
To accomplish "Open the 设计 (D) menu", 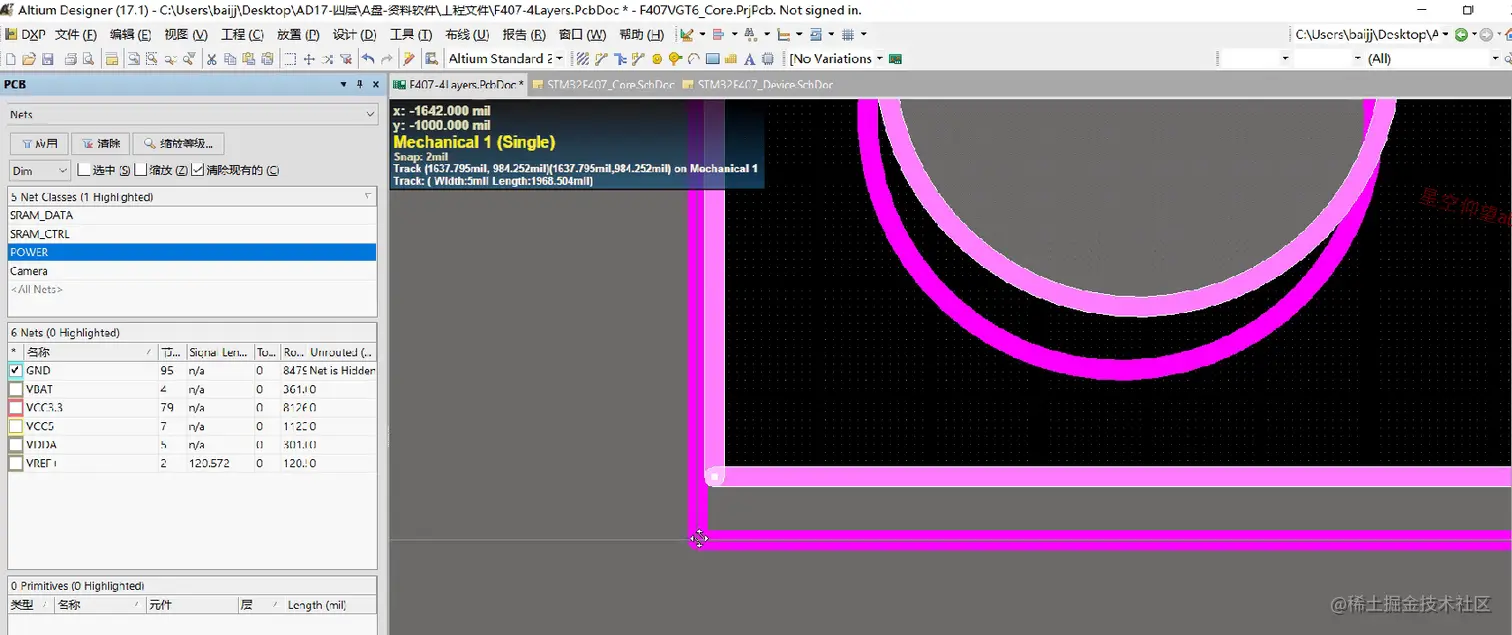I will (x=354, y=34).
